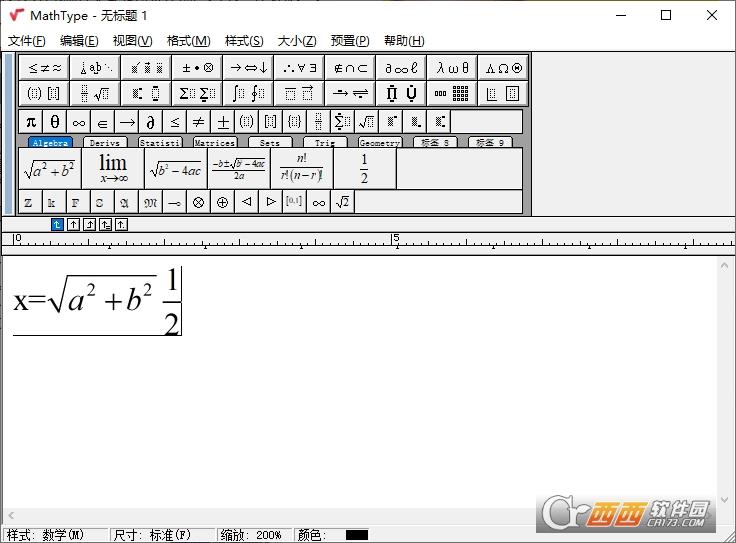Click the 缩放: 200% zoom status field

pyautogui.click(x=254, y=535)
